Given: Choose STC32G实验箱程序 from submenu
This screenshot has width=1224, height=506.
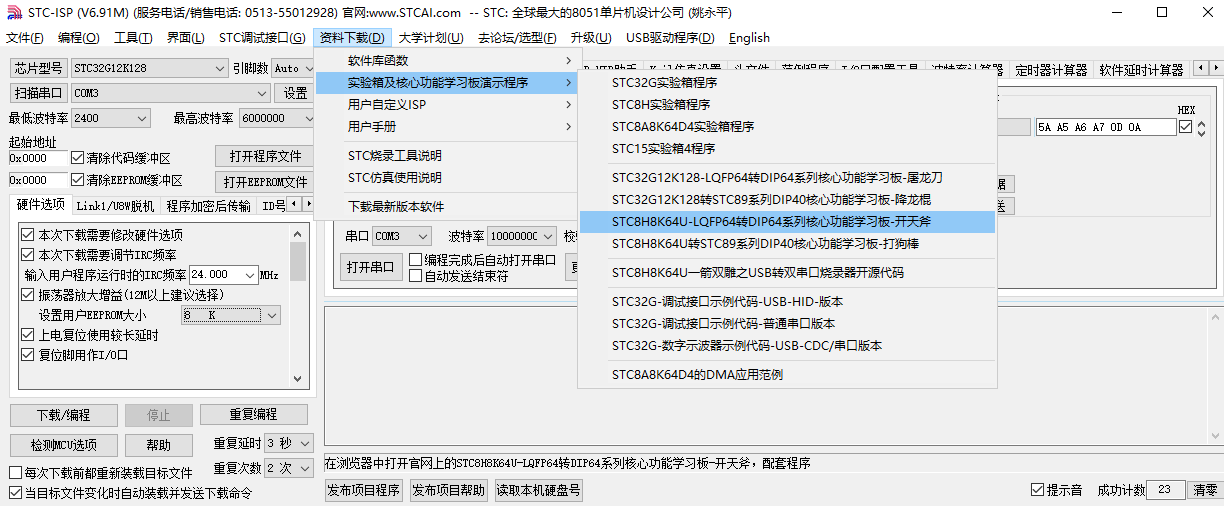Looking at the screenshot, I should (788, 82).
